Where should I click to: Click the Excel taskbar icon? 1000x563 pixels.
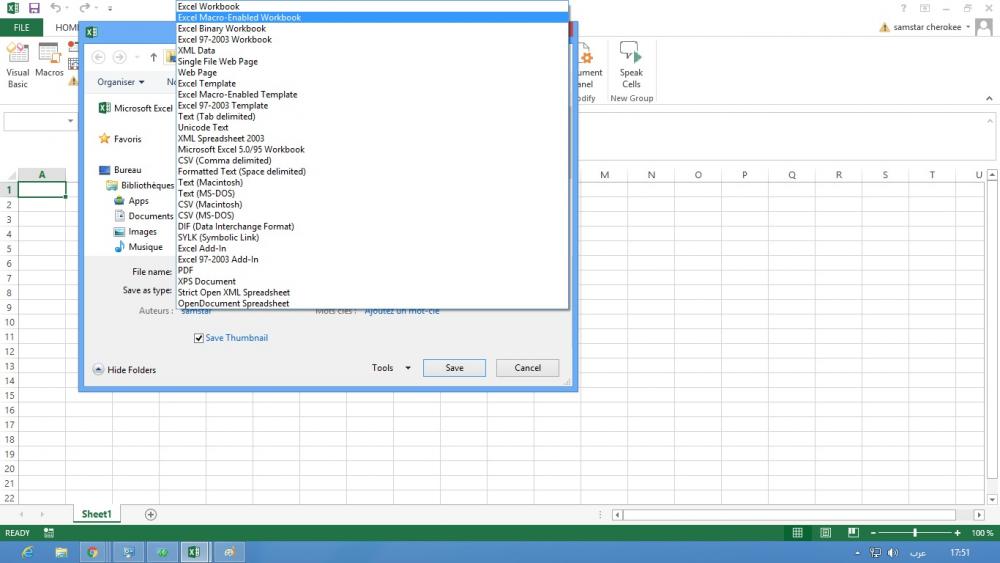coord(194,552)
